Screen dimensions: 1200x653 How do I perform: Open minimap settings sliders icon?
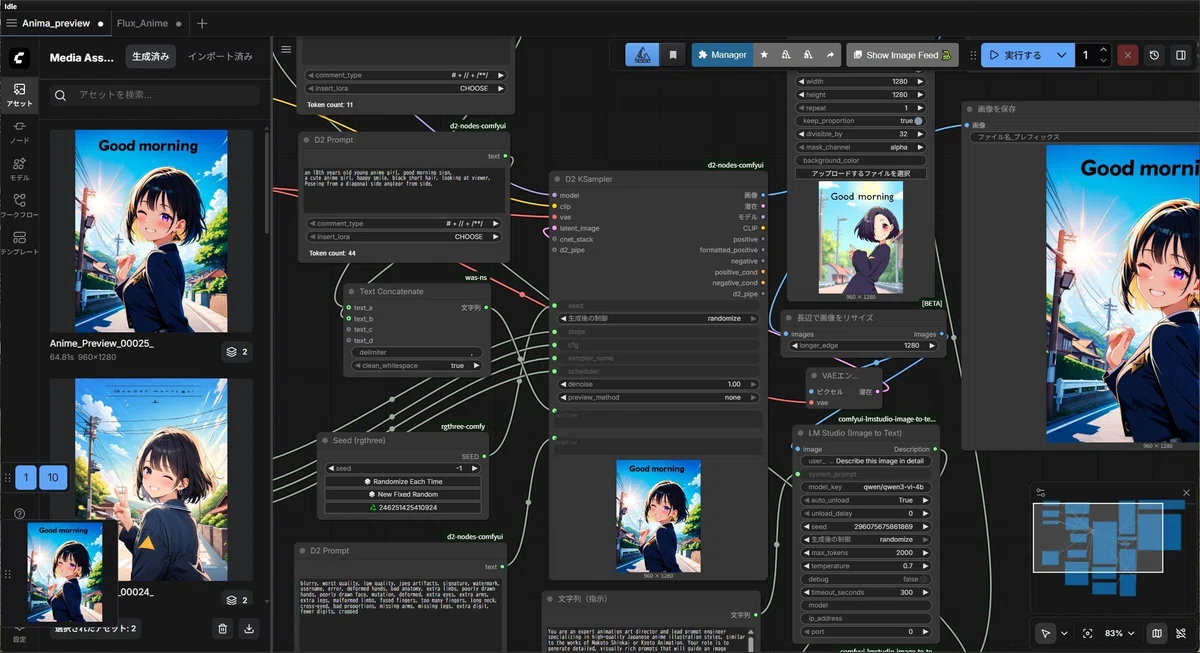point(1041,492)
